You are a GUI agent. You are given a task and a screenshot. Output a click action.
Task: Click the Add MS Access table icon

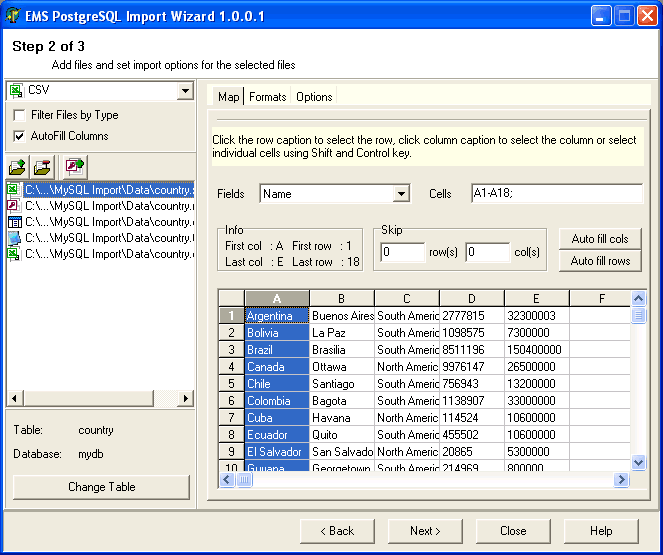coord(75,167)
